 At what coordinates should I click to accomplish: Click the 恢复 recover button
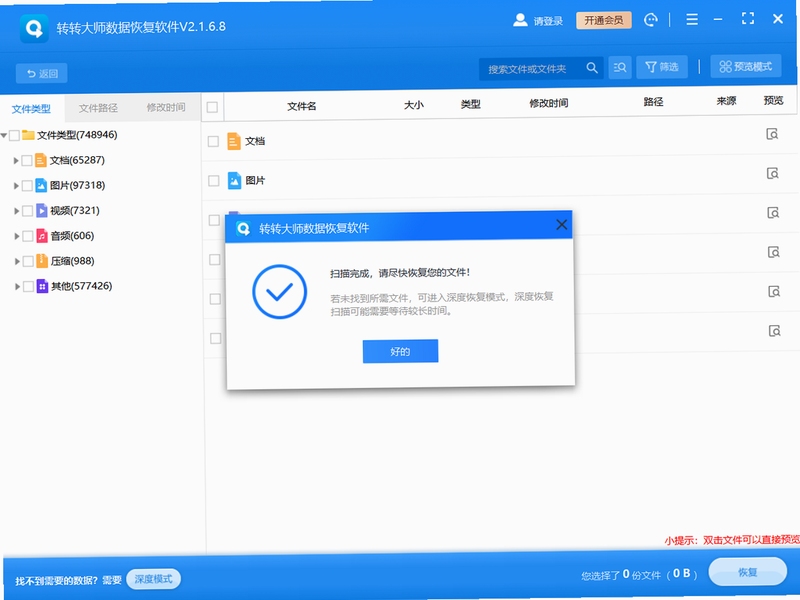[x=747, y=571]
